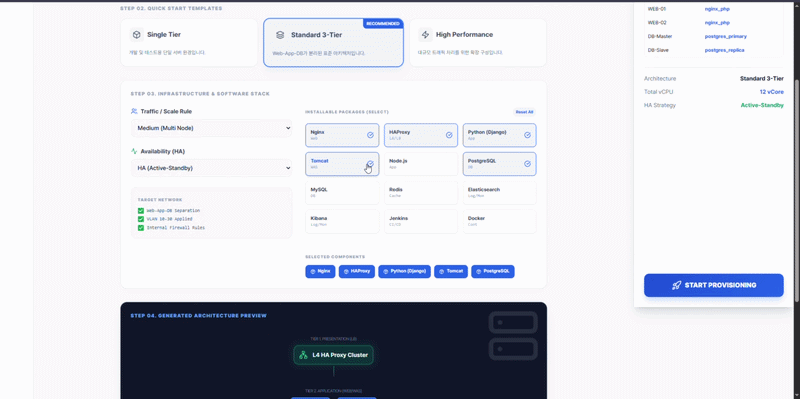Image resolution: width=800 pixels, height=399 pixels.
Task: Click the START PROVISIONING button
Action: (714, 285)
